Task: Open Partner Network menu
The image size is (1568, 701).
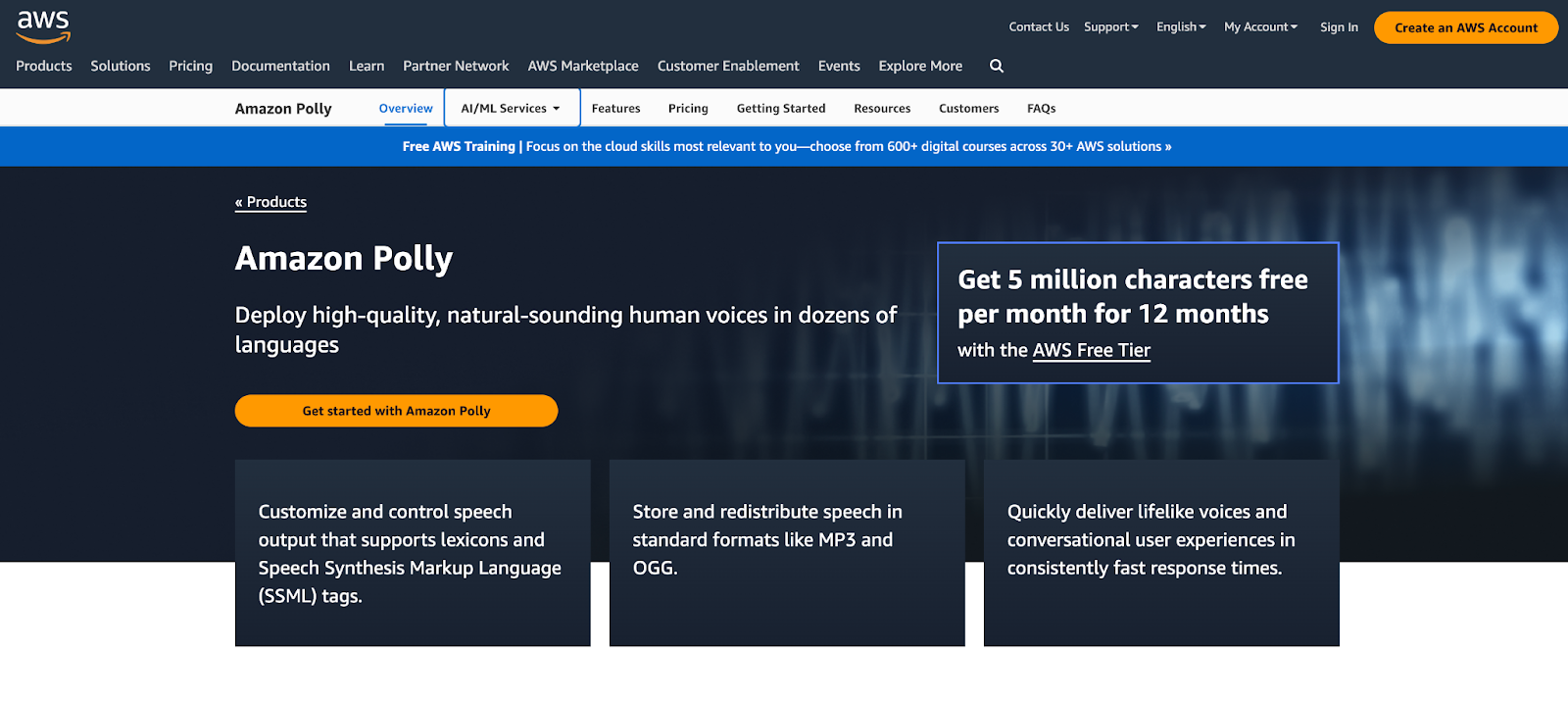Action: tap(456, 66)
